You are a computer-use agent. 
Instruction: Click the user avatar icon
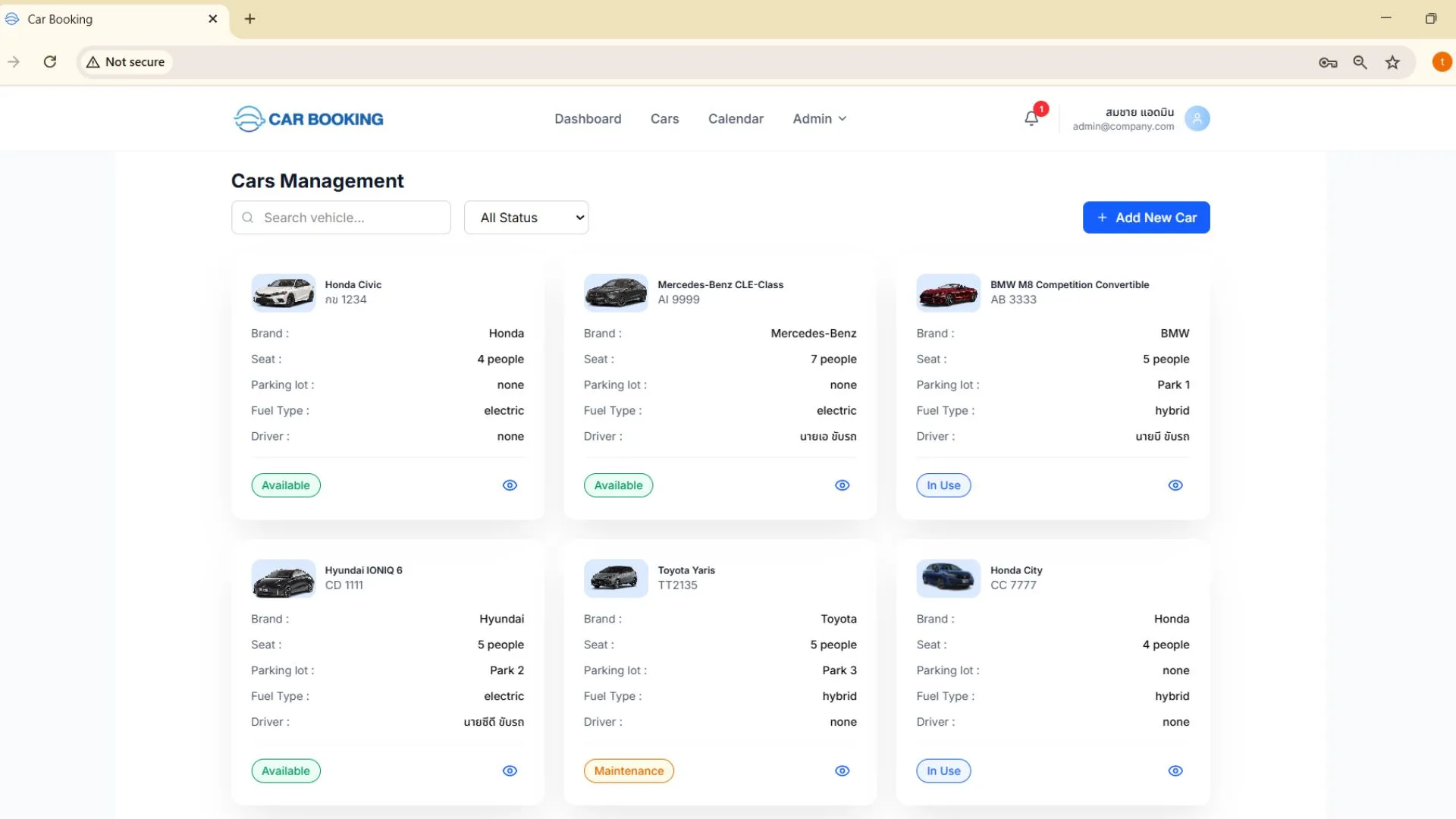tap(1197, 118)
